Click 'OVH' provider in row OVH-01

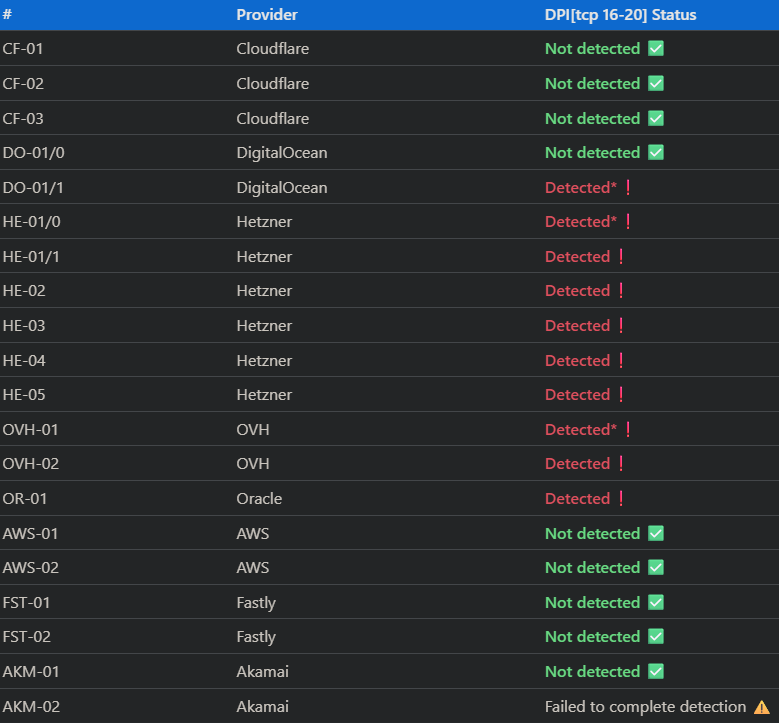(253, 429)
